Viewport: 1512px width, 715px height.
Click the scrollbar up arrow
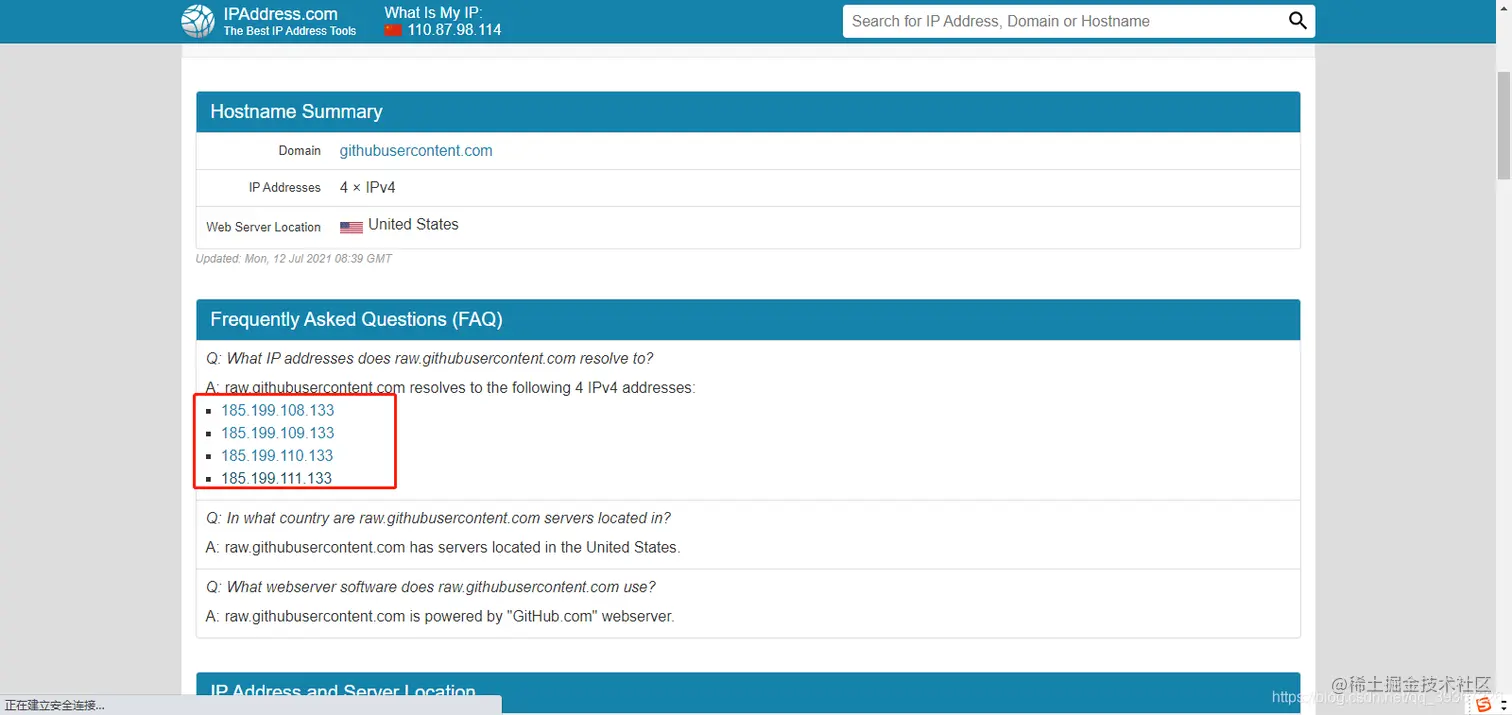coord(1504,8)
